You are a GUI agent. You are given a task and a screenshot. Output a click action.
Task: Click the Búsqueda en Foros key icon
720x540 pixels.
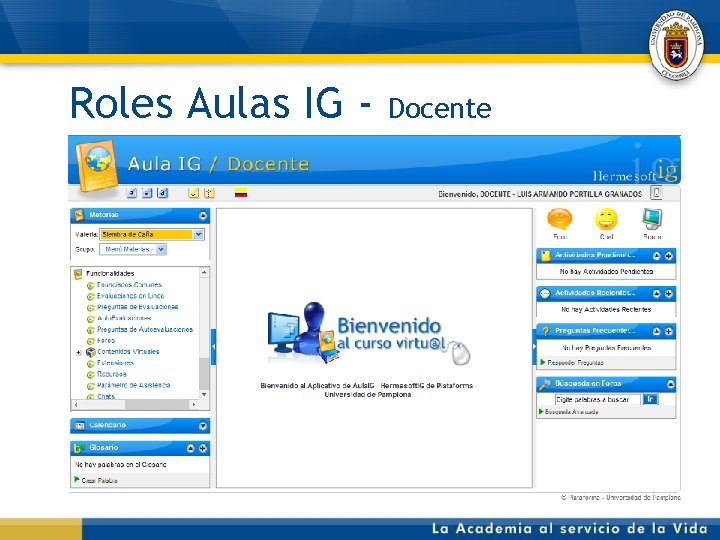pyautogui.click(x=545, y=384)
